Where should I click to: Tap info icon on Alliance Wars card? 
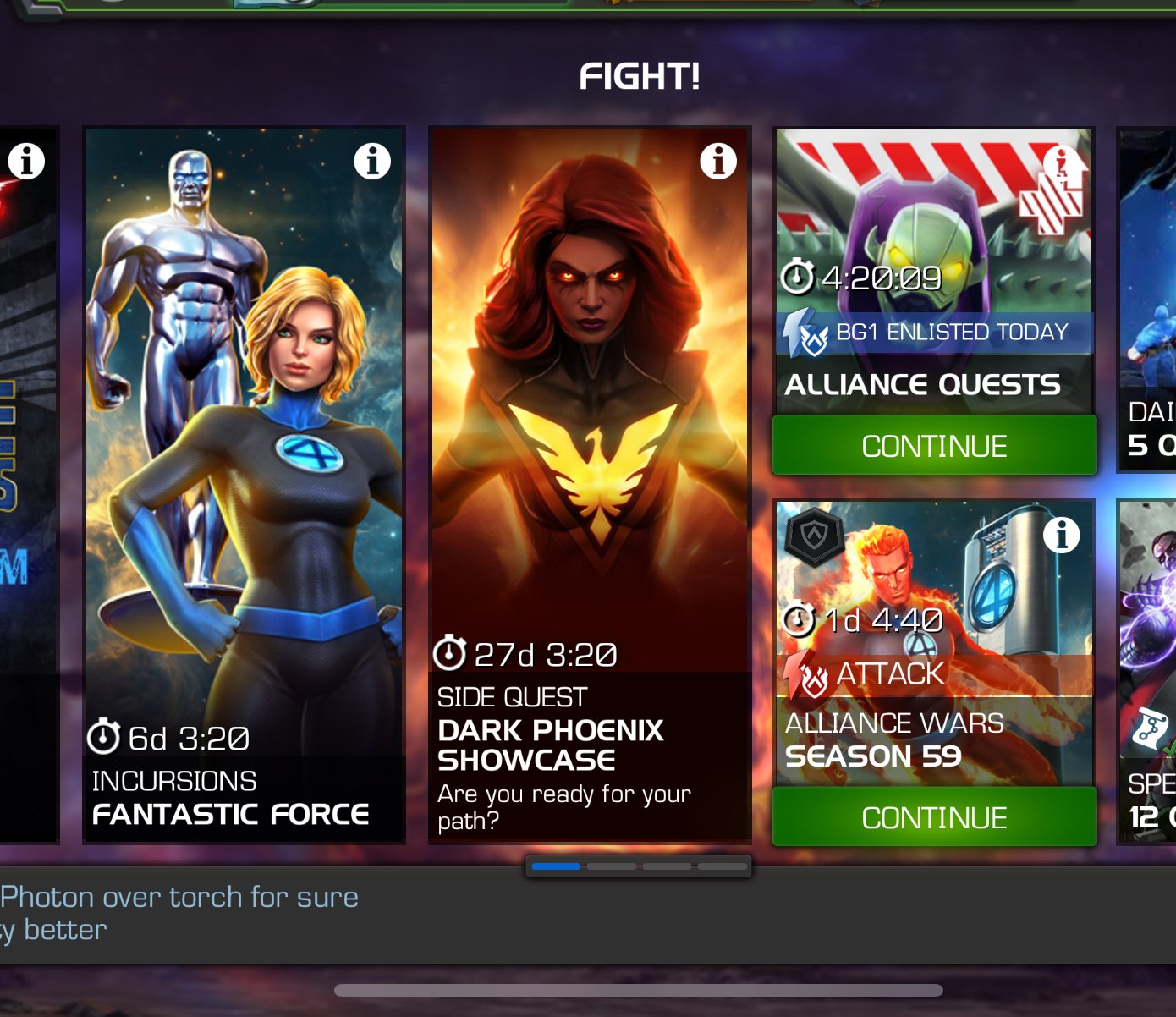tap(1062, 535)
